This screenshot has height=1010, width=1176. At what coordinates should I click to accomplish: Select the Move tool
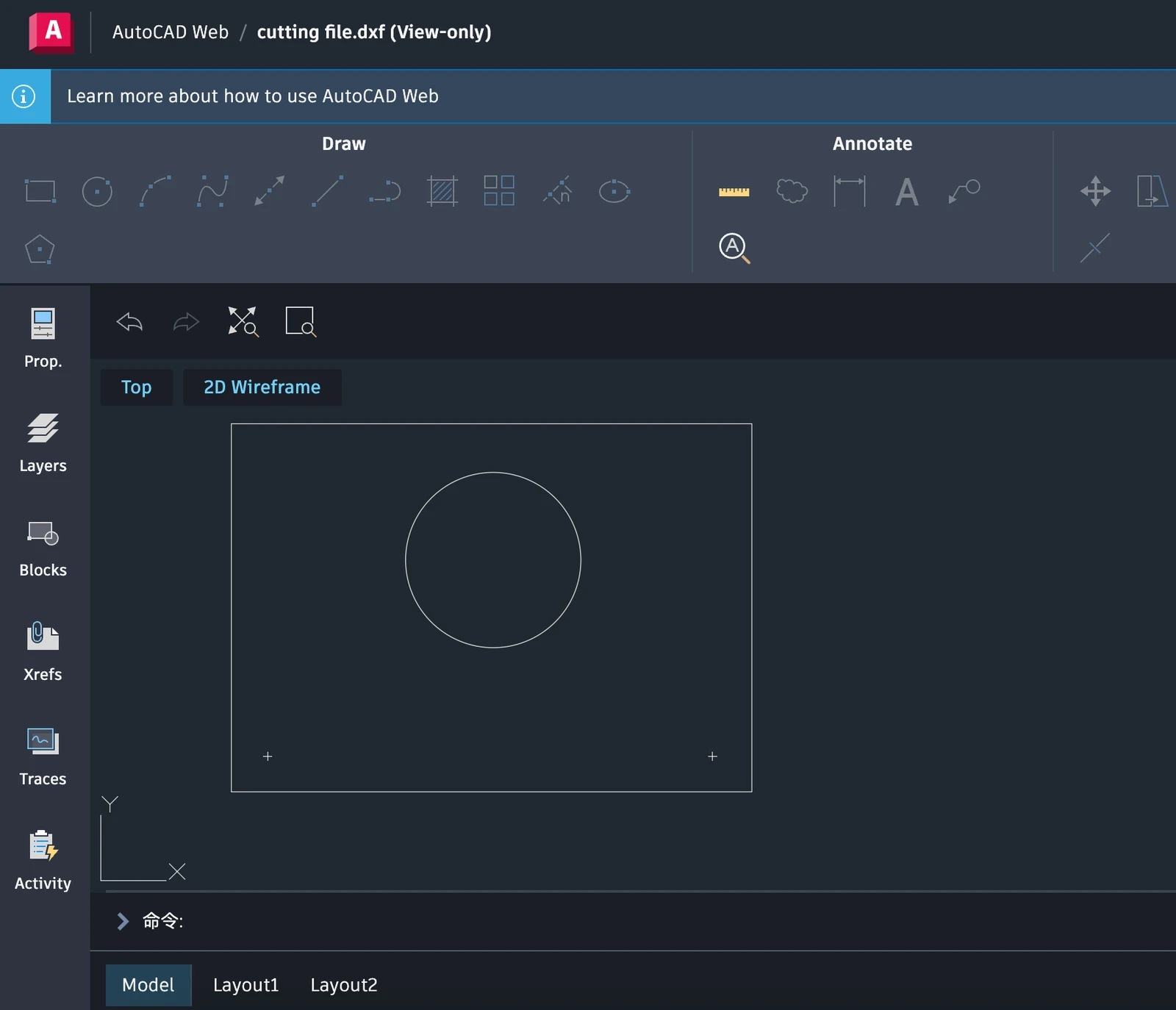pyautogui.click(x=1095, y=191)
